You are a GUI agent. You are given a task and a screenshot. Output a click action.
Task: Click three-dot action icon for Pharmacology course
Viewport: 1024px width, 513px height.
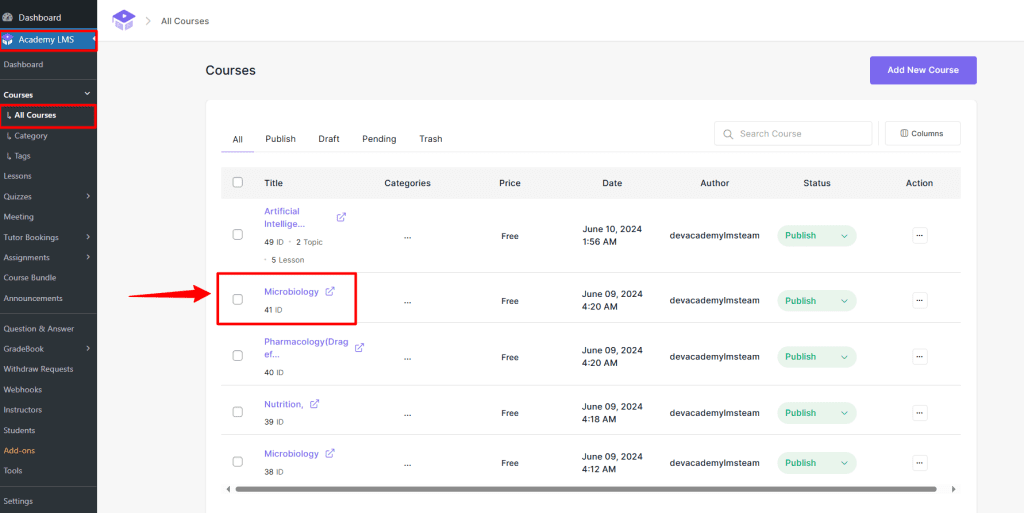[x=919, y=357]
